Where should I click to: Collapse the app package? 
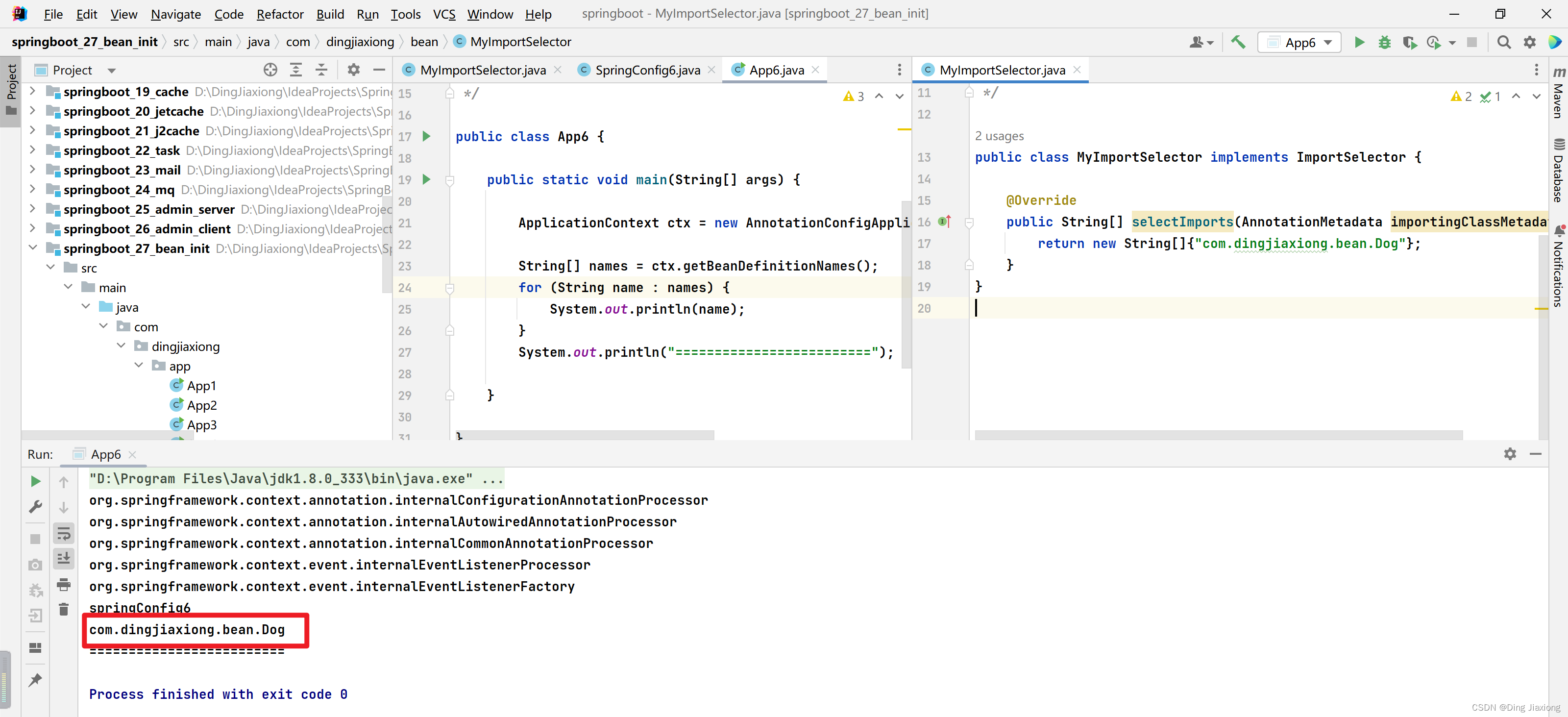pyautogui.click(x=139, y=365)
